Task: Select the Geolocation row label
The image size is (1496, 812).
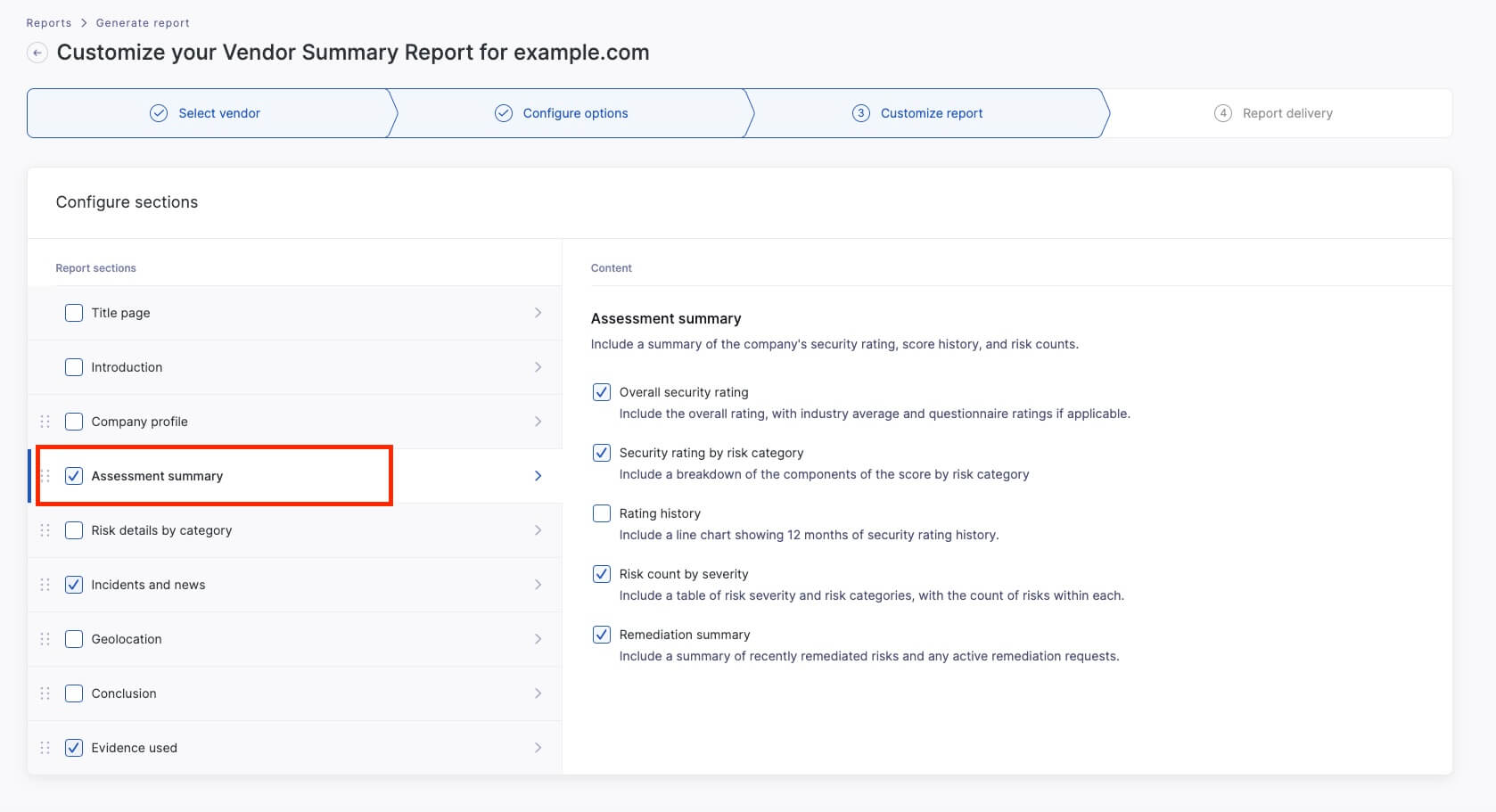Action: [127, 639]
